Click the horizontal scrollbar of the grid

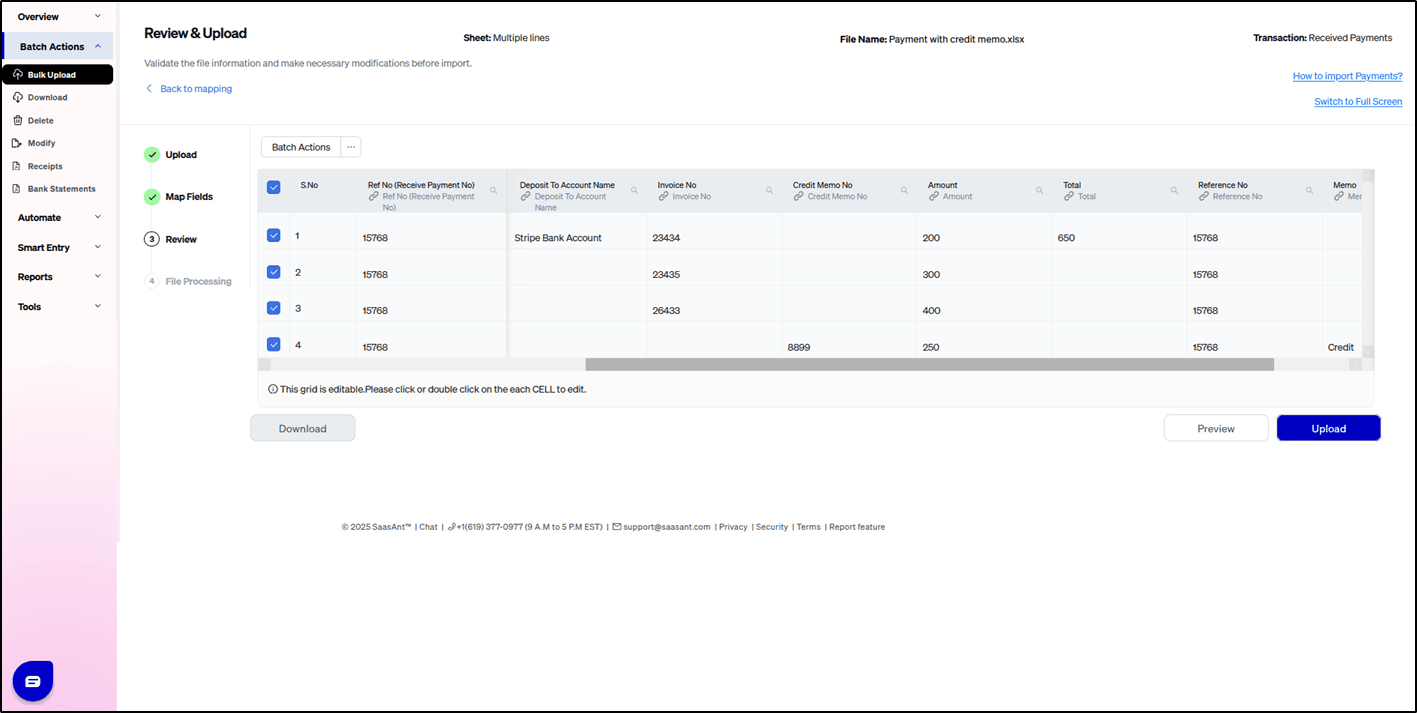[x=928, y=365]
